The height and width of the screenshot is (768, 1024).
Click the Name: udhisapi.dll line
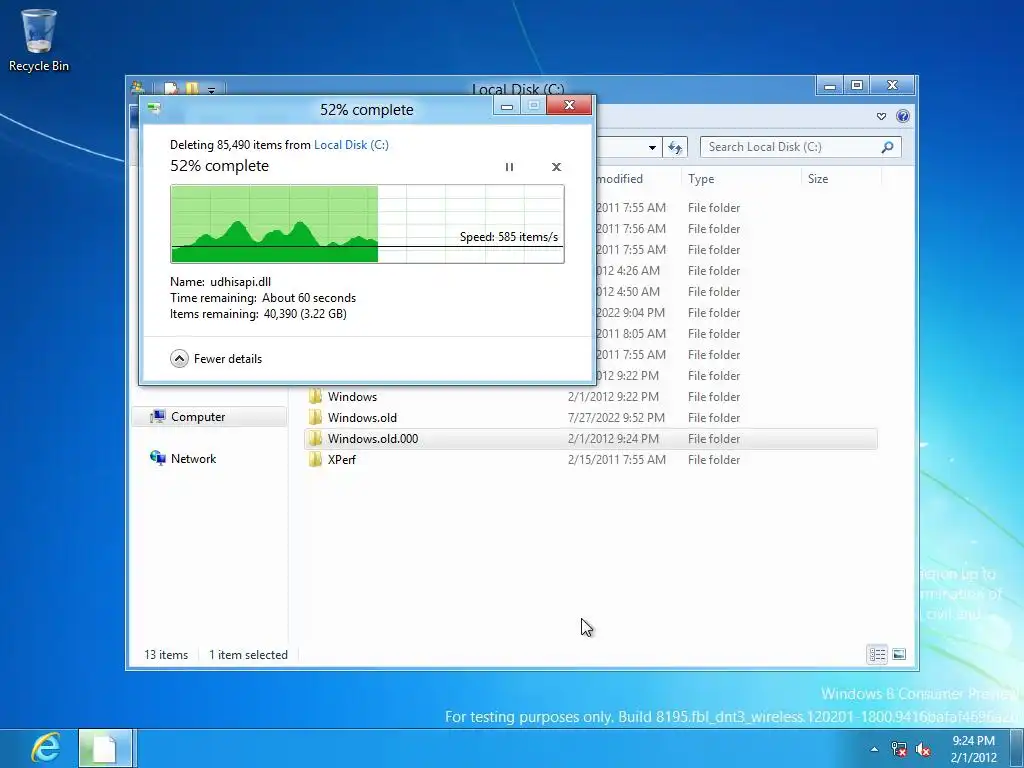pos(221,282)
